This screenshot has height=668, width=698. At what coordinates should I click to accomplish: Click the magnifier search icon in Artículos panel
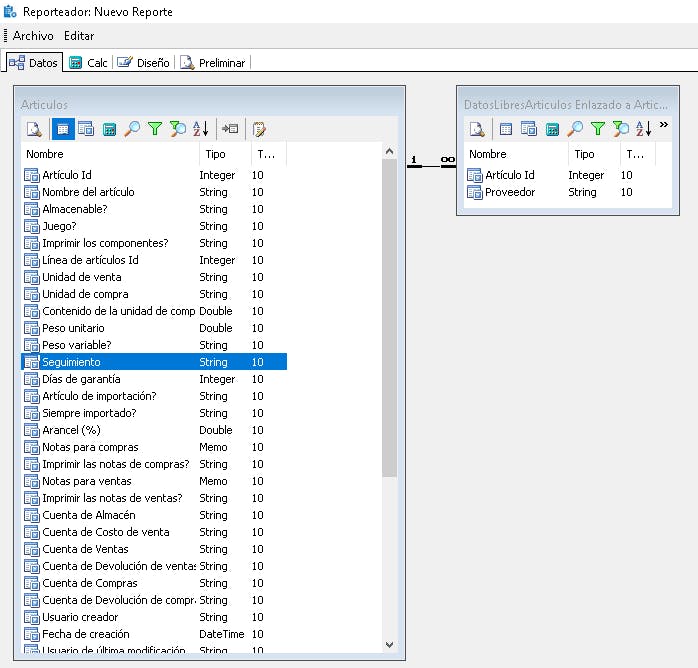(132, 129)
